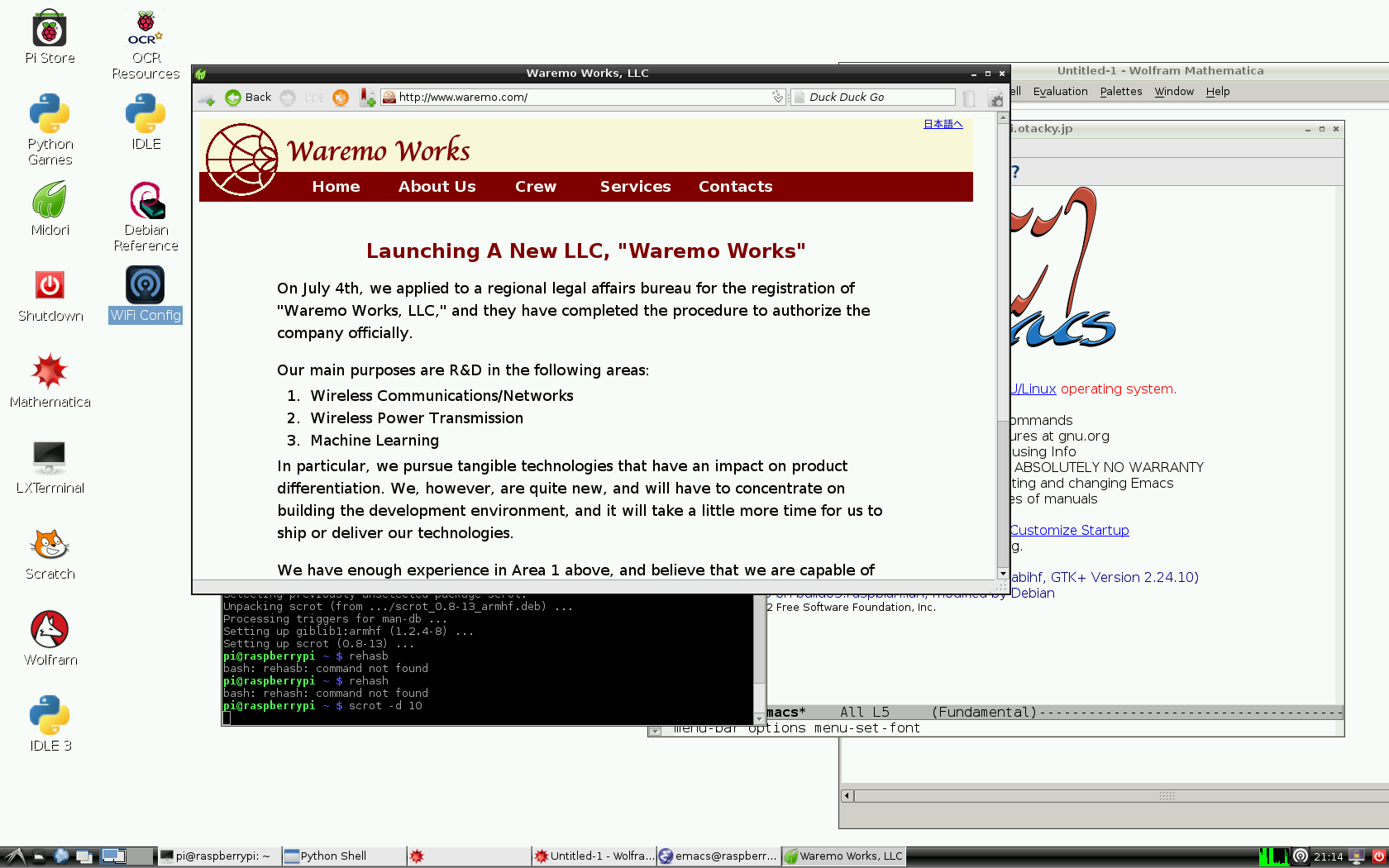Screen dimensions: 1389x868
Task: Switch to pi@raspberrypi terminal task
Action: tap(218, 856)
